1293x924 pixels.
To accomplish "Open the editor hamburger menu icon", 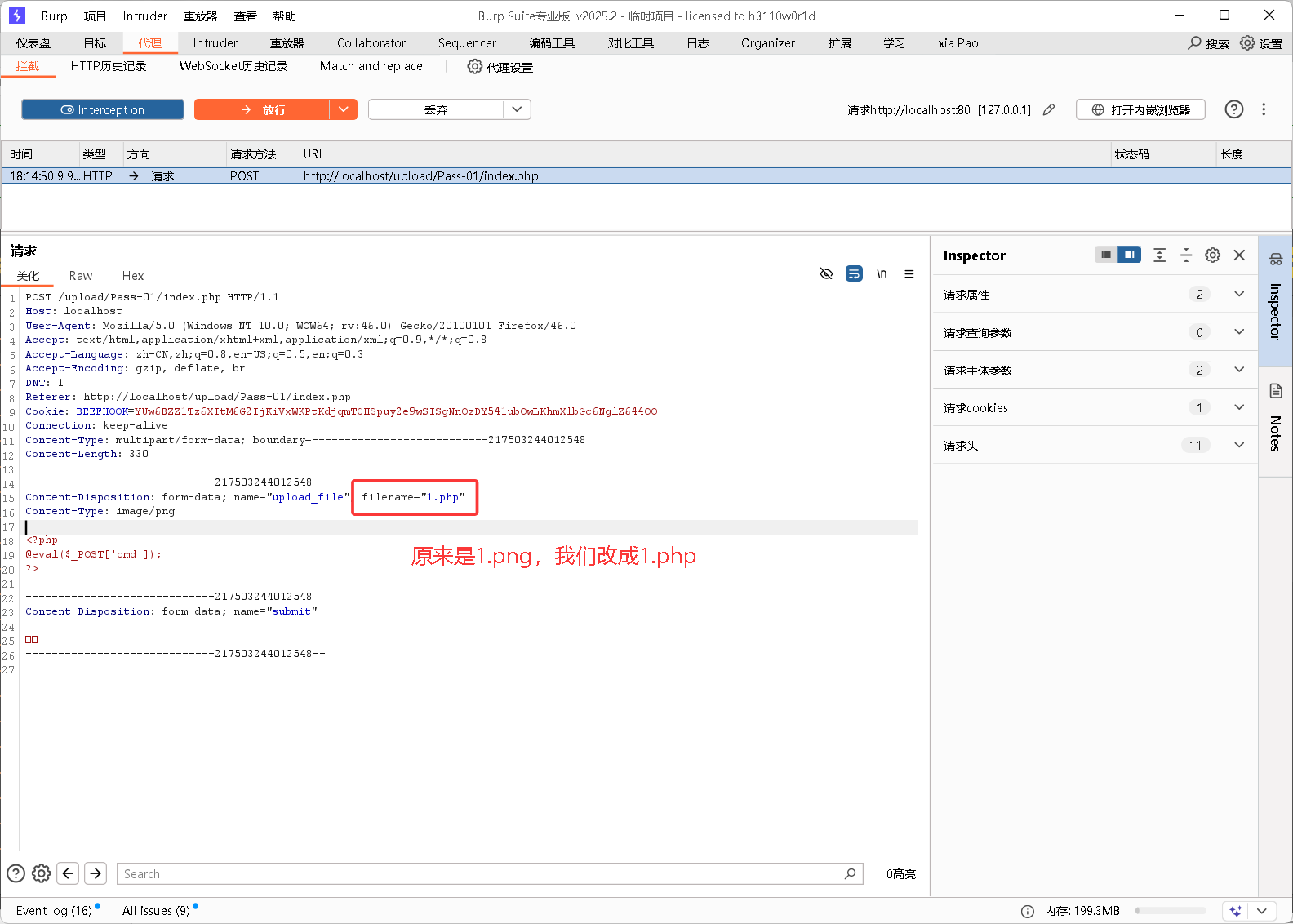I will (909, 274).
